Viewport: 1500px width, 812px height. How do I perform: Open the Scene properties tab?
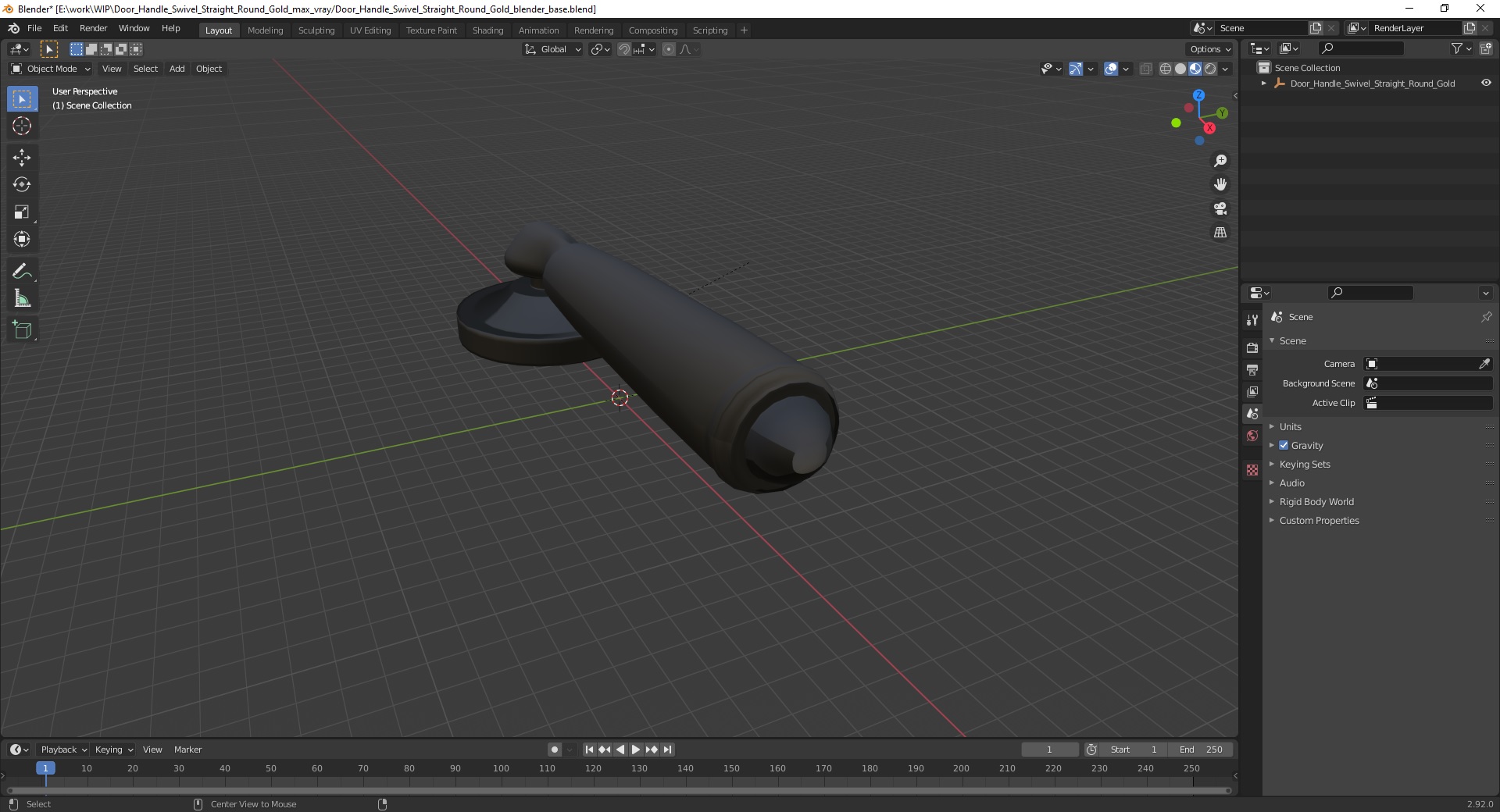click(1252, 413)
